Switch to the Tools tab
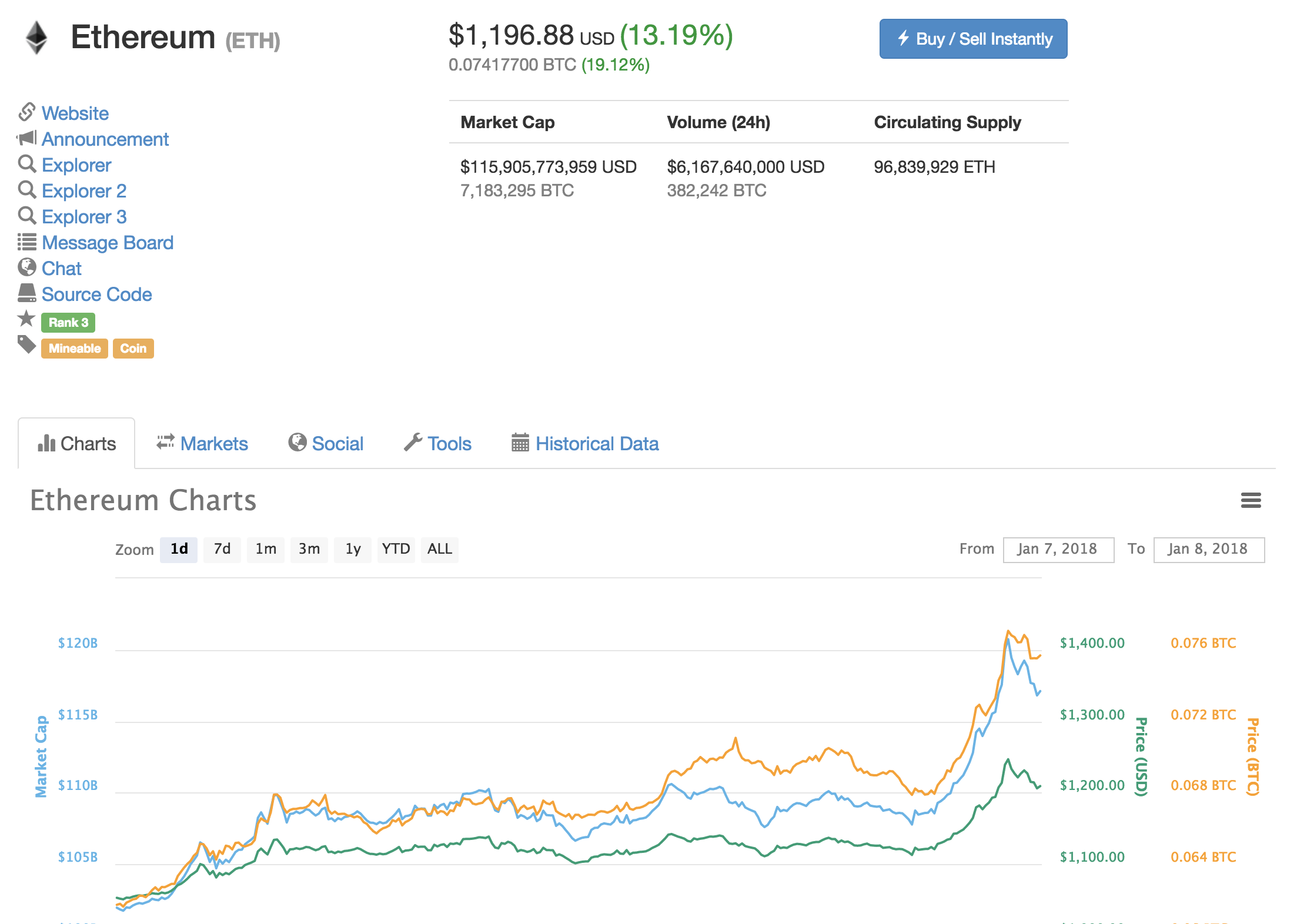This screenshot has height=924, width=1297. 437,443
